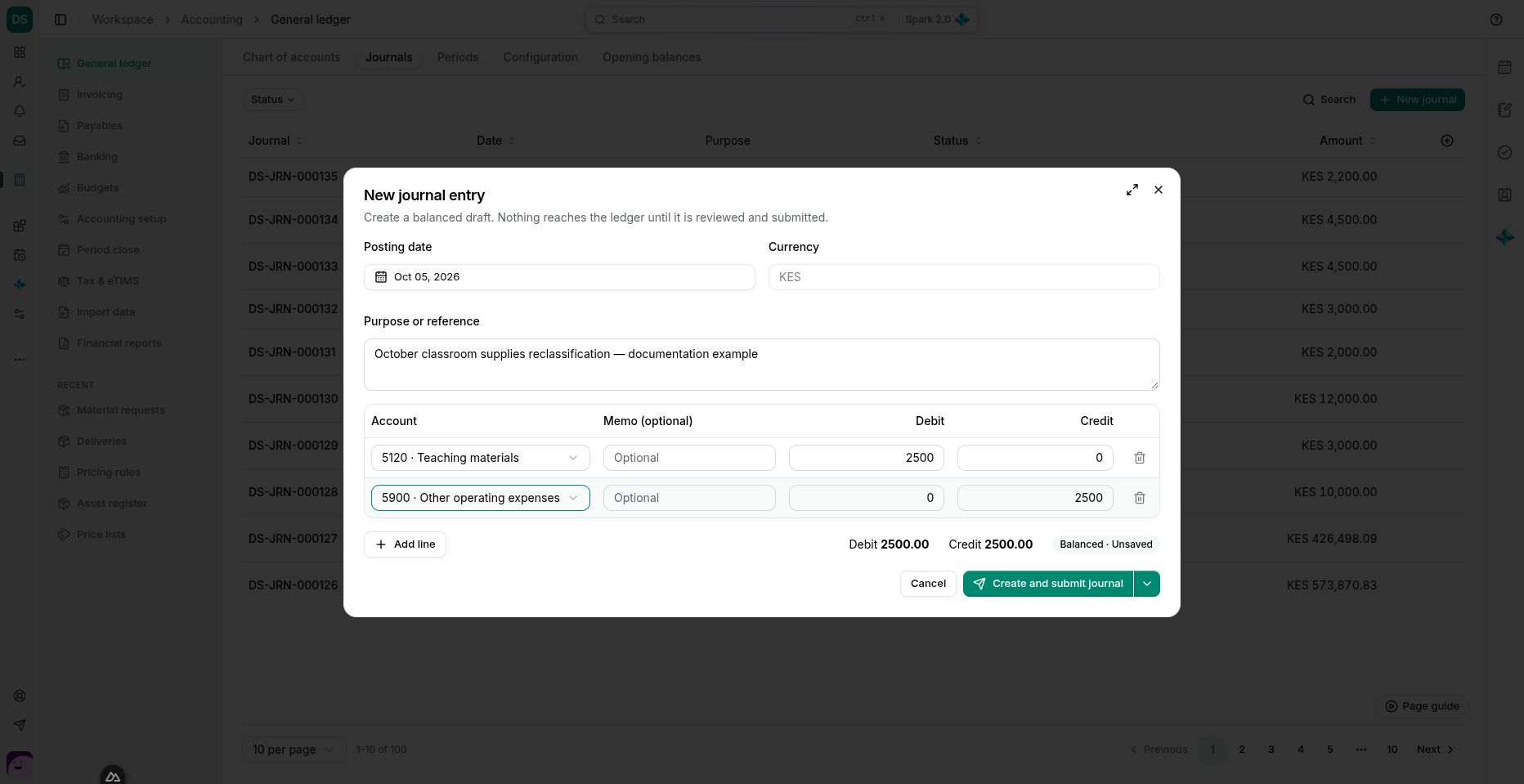The height and width of the screenshot is (784, 1524).
Task: Open Banking in the sidebar
Action: (x=96, y=157)
